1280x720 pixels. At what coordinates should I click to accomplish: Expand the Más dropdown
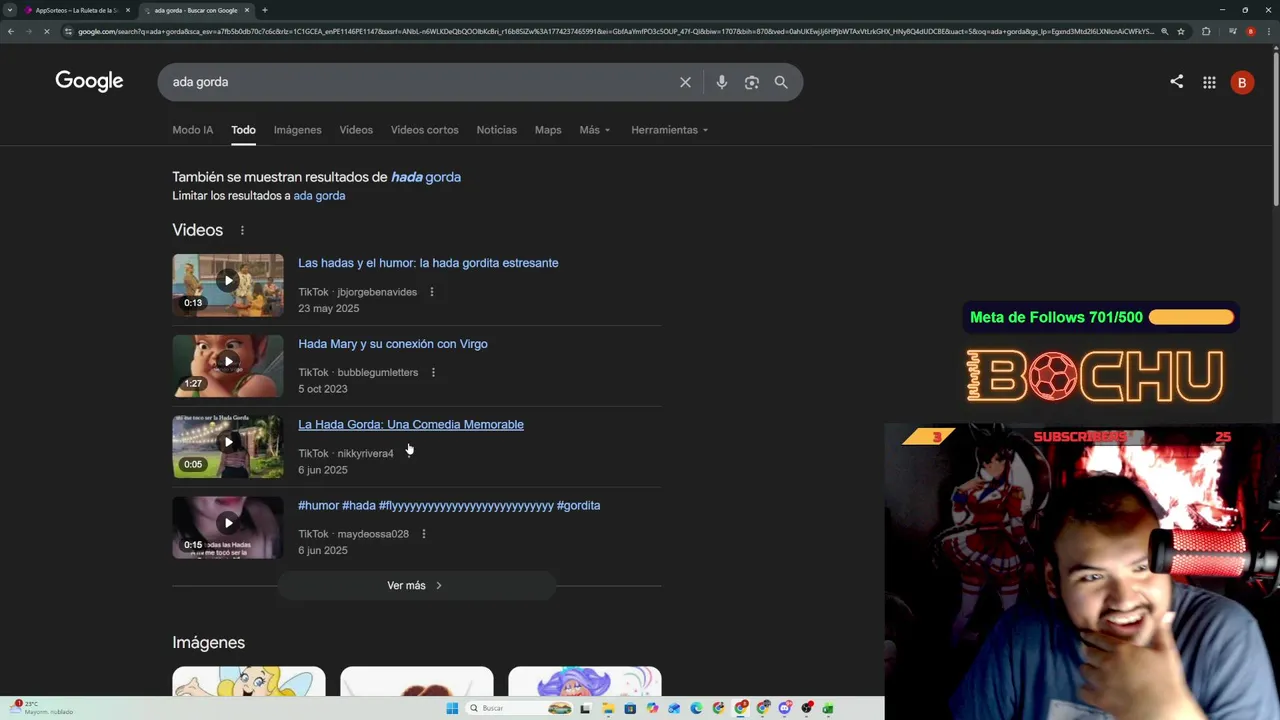[x=595, y=130]
